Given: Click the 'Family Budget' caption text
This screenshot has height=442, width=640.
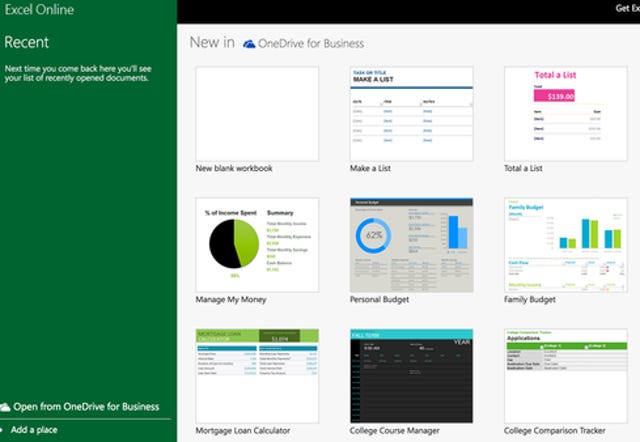Looking at the screenshot, I should [x=530, y=300].
